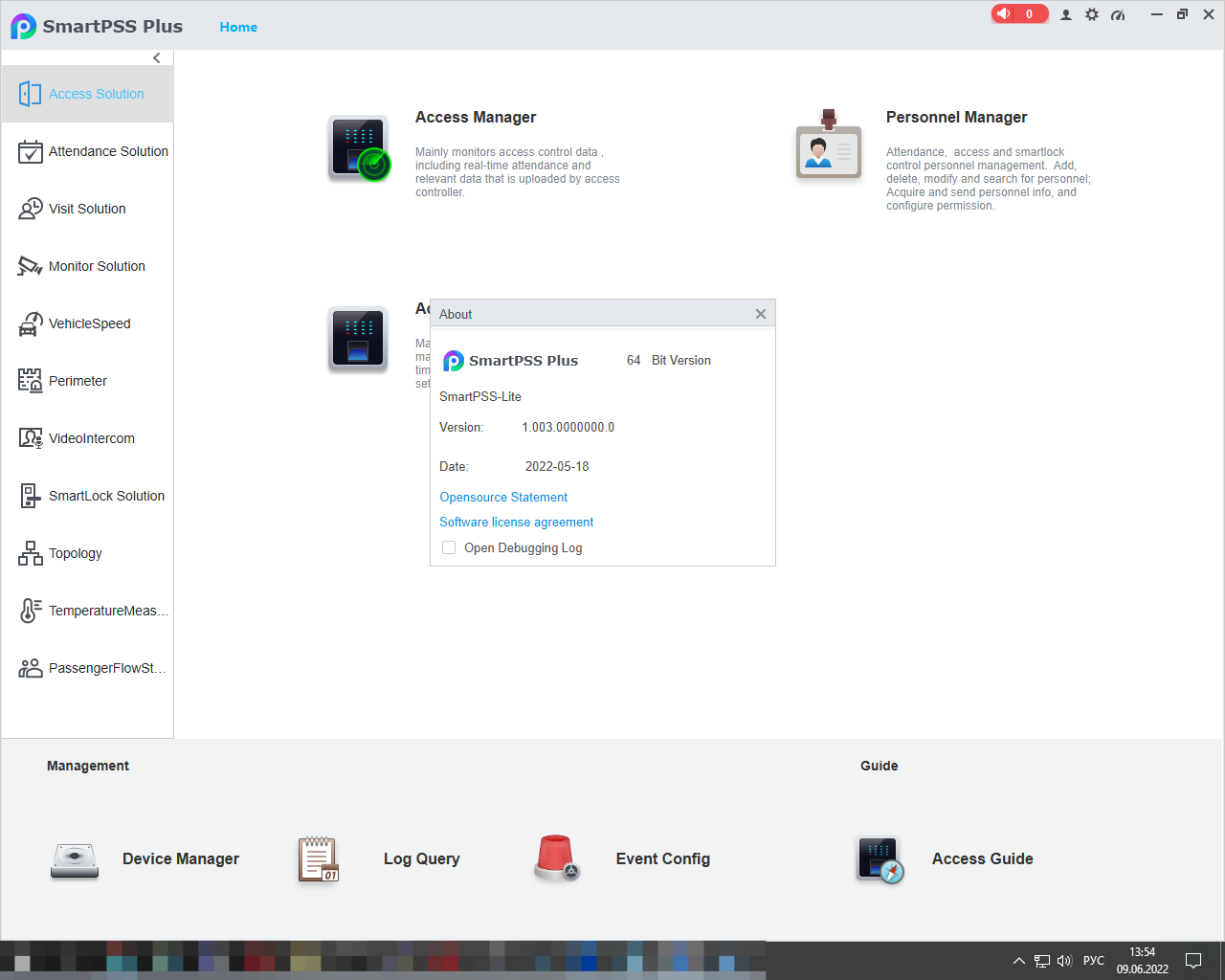The width and height of the screenshot is (1225, 980).
Task: Click the red alarm counter badge
Action: coord(1019,13)
